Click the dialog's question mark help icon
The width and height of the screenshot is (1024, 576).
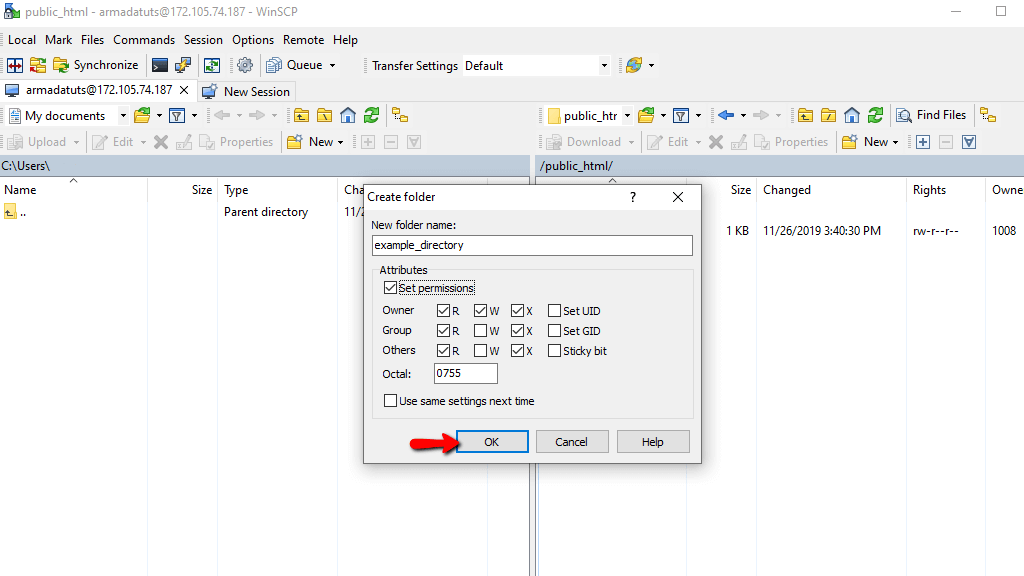pyautogui.click(x=633, y=197)
